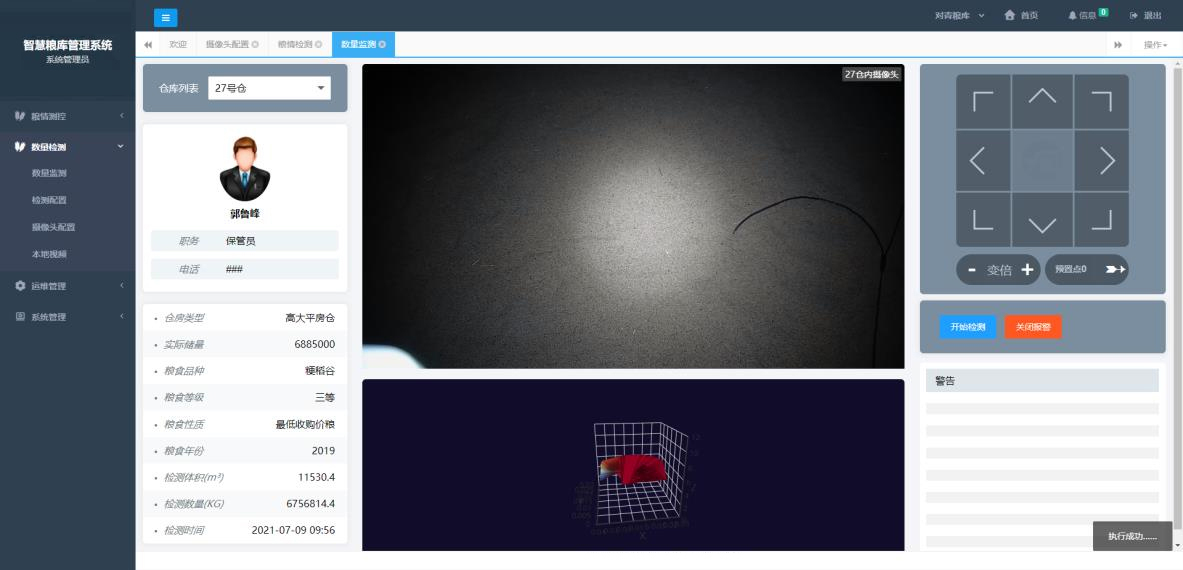Pan camera right with the right arrow
1183x570 pixels.
pos(1106,160)
